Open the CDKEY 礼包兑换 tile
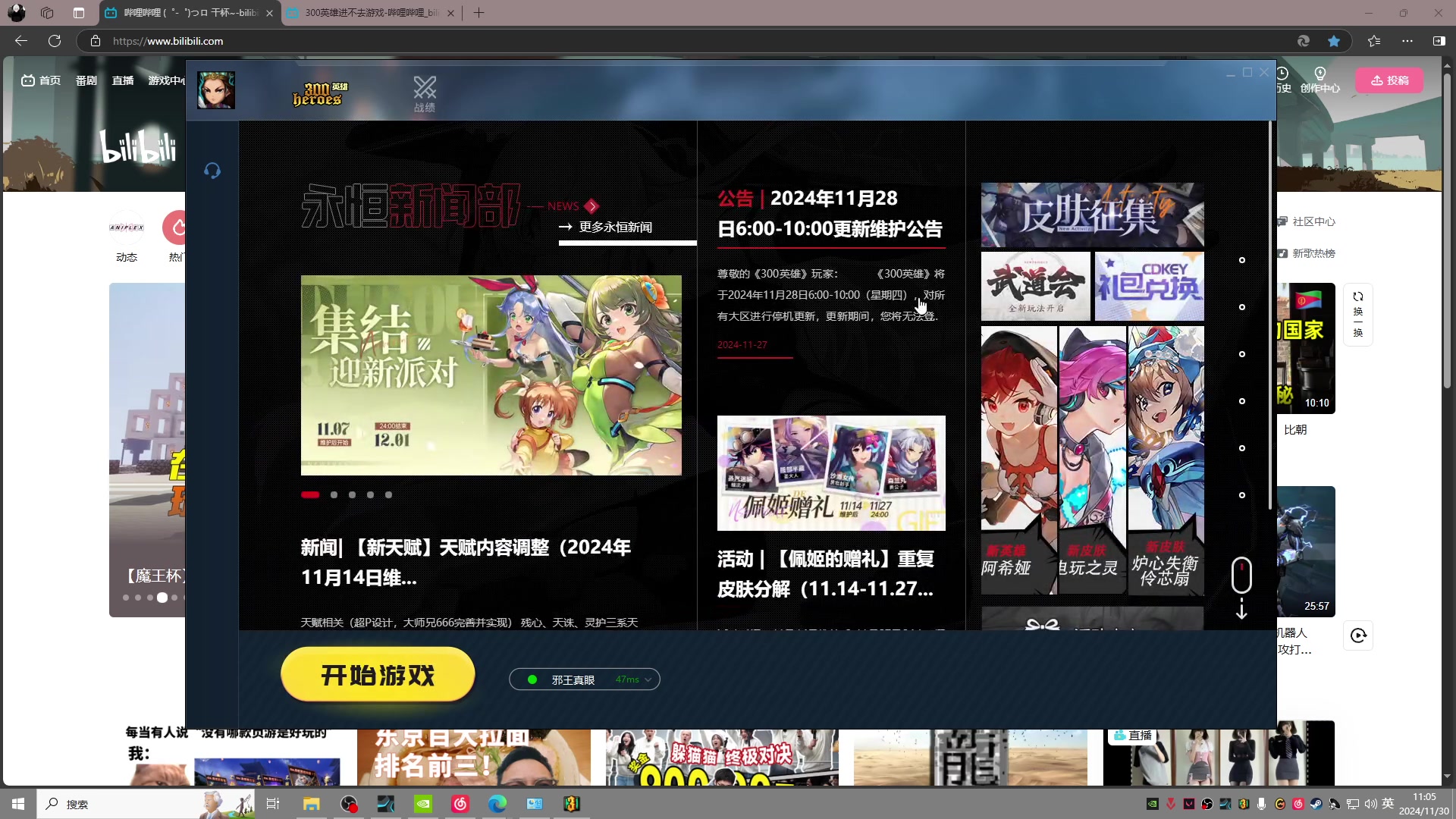Image resolution: width=1456 pixels, height=819 pixels. pyautogui.click(x=1149, y=287)
